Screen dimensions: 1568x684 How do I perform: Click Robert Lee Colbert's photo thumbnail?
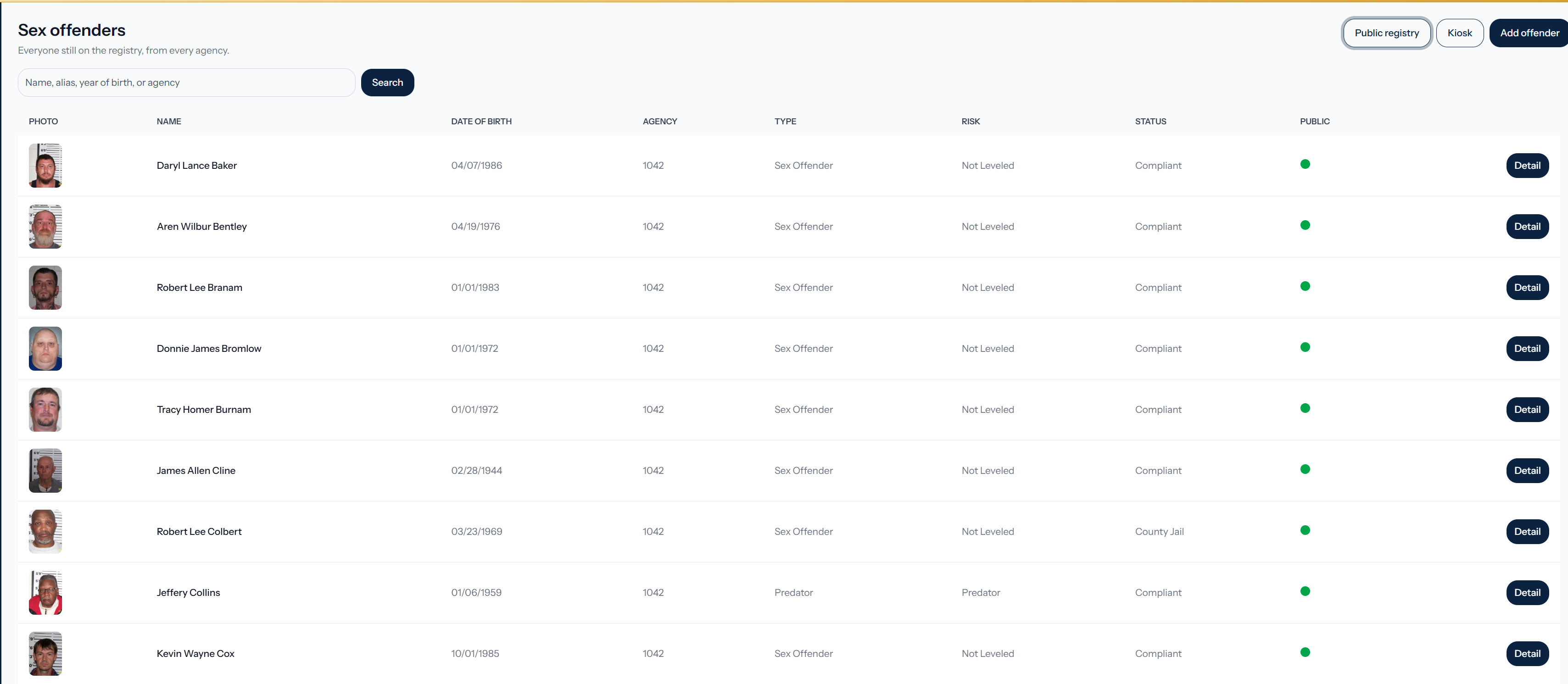[45, 531]
